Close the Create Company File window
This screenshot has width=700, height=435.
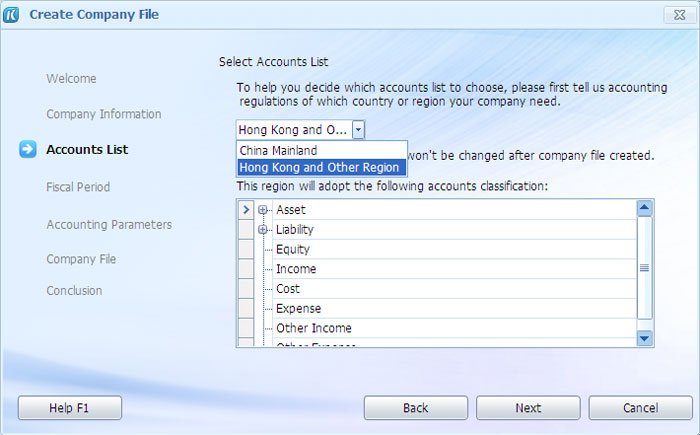679,15
